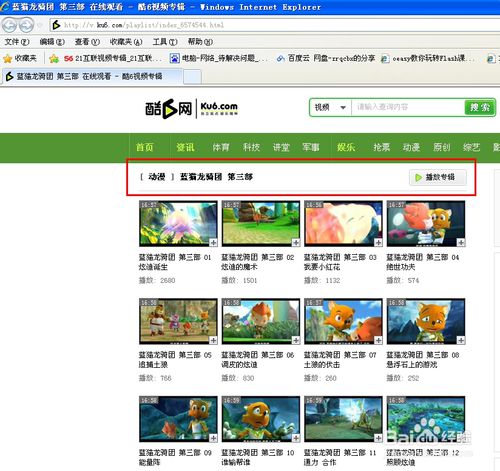Go to 娱乐 section
Screen dimensions: 500x471
point(346,147)
